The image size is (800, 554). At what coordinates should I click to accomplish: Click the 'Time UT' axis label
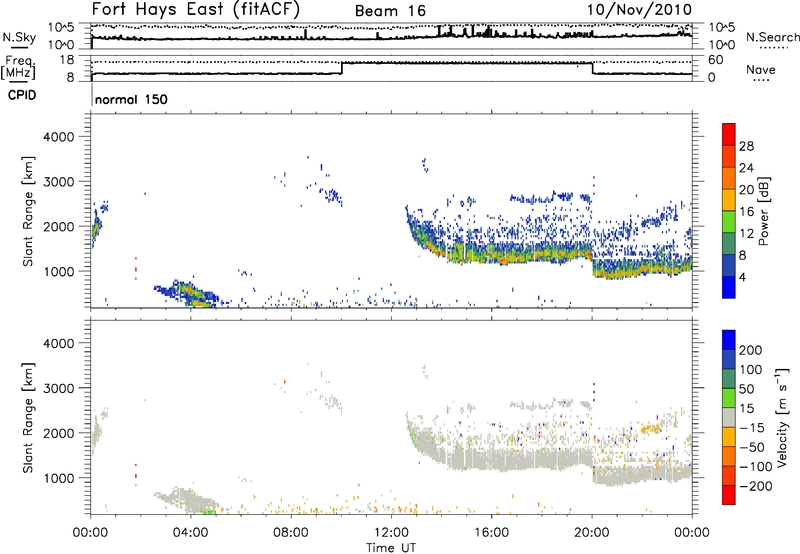tap(391, 548)
